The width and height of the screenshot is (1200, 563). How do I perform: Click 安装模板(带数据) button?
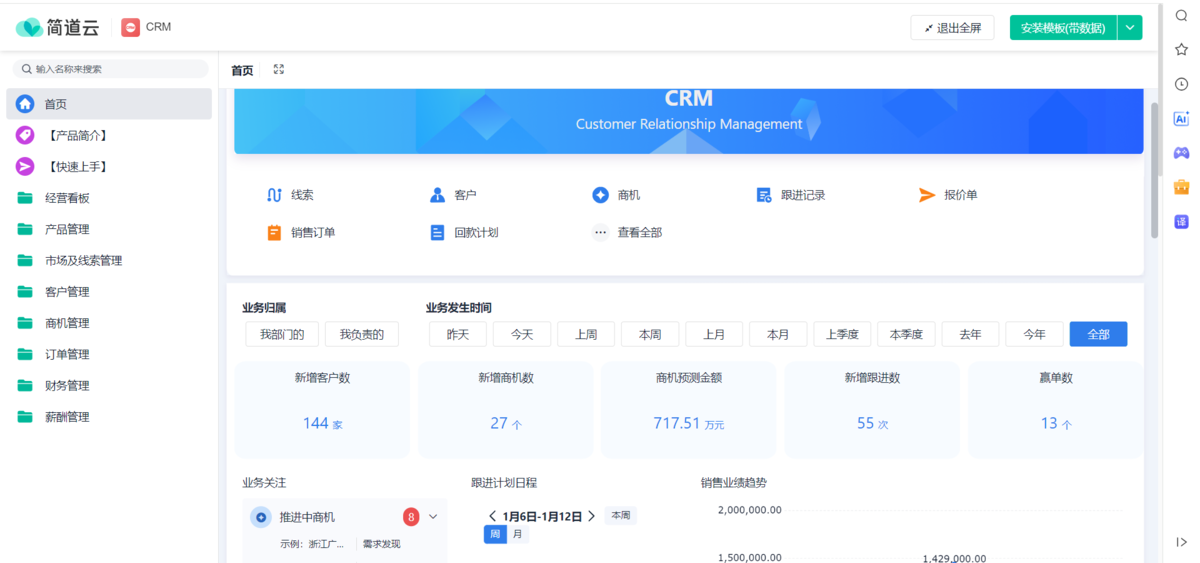tap(1063, 28)
